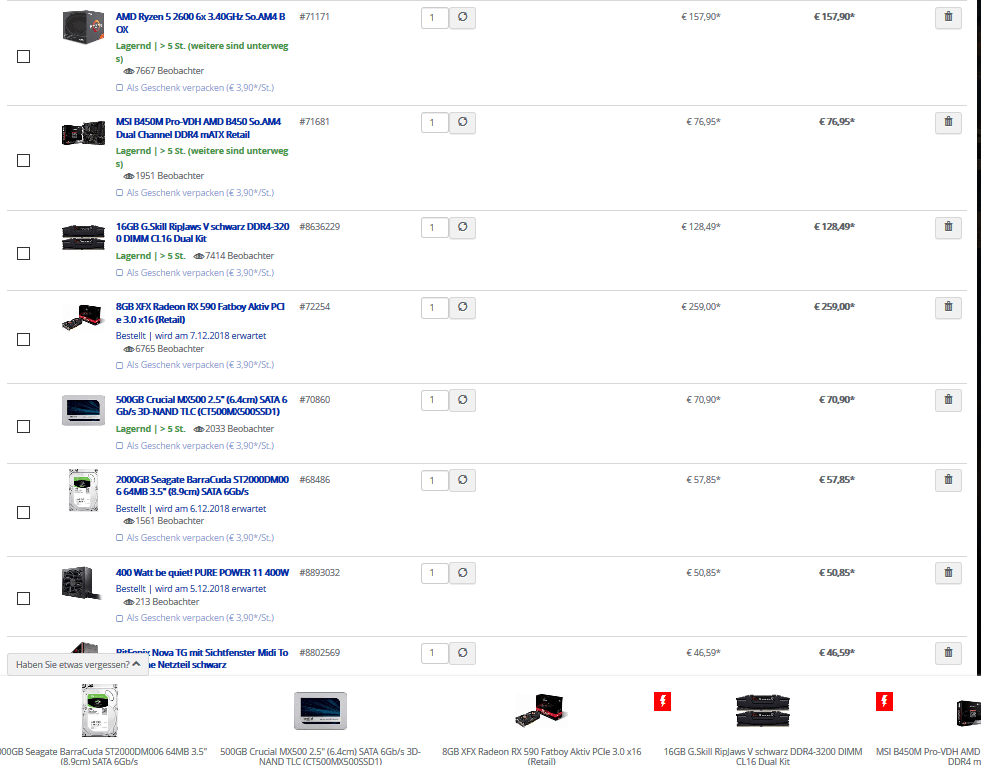Select the MSI B450M Pro-VDH row checkbox
The width and height of the screenshot is (981, 765).
pyautogui.click(x=23, y=161)
